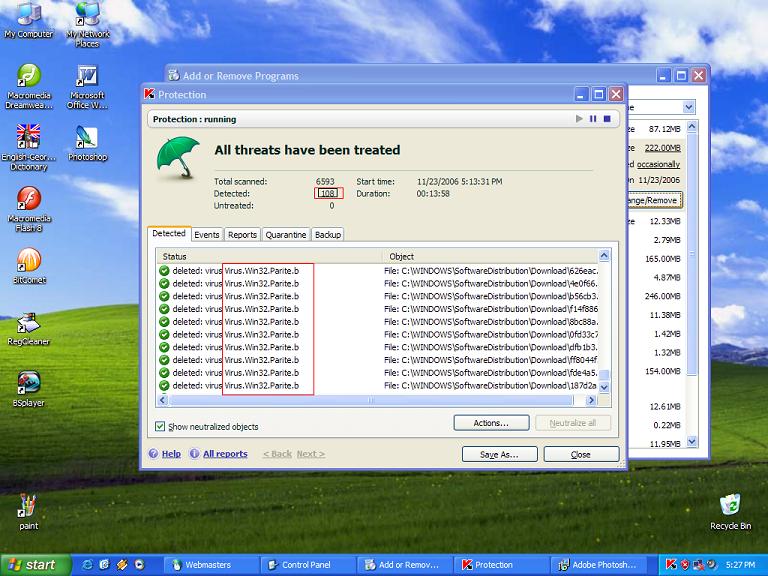Launch Macromedia Flash 8 desktop shortcut
768x576 pixels.
pyautogui.click(x=28, y=209)
